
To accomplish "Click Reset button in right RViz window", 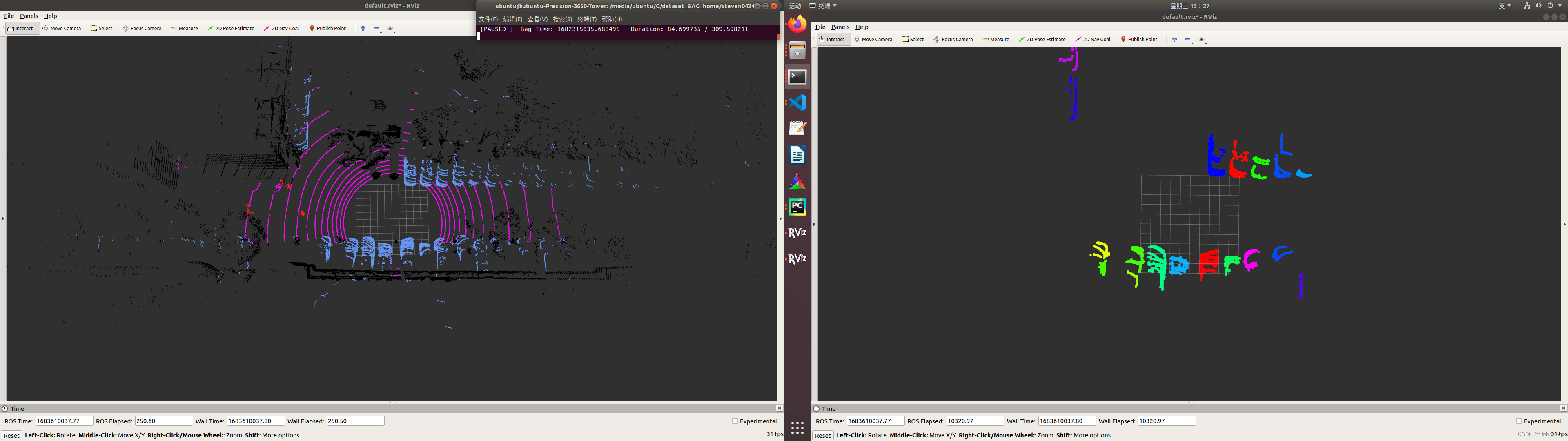I will 823,435.
